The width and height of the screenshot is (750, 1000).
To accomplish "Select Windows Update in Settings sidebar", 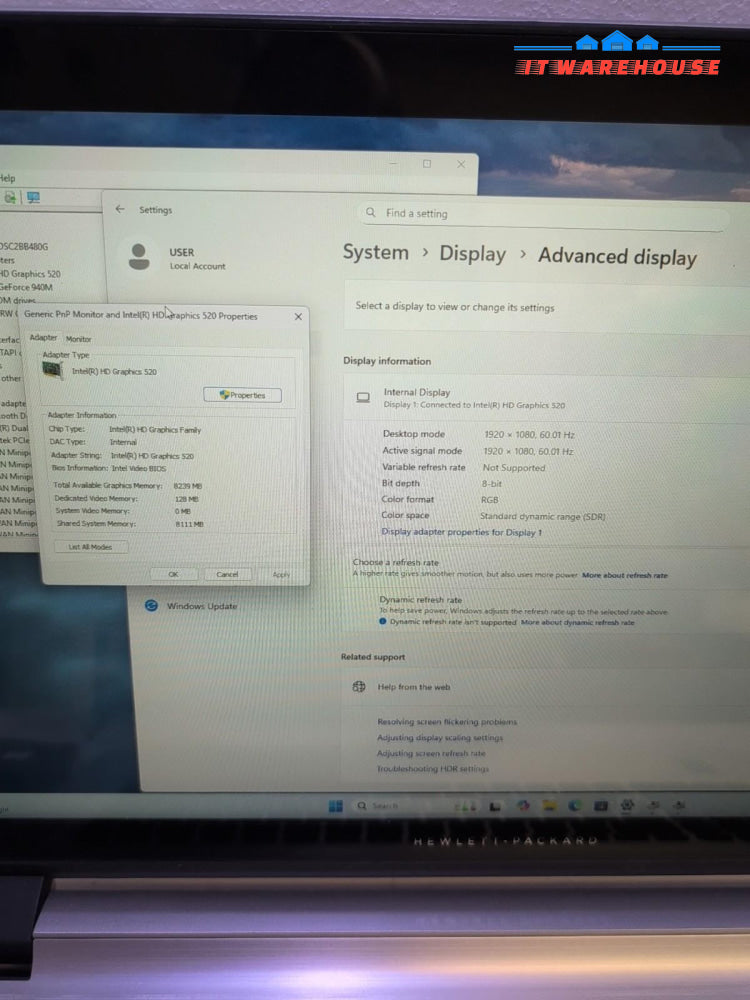I will 202,606.
